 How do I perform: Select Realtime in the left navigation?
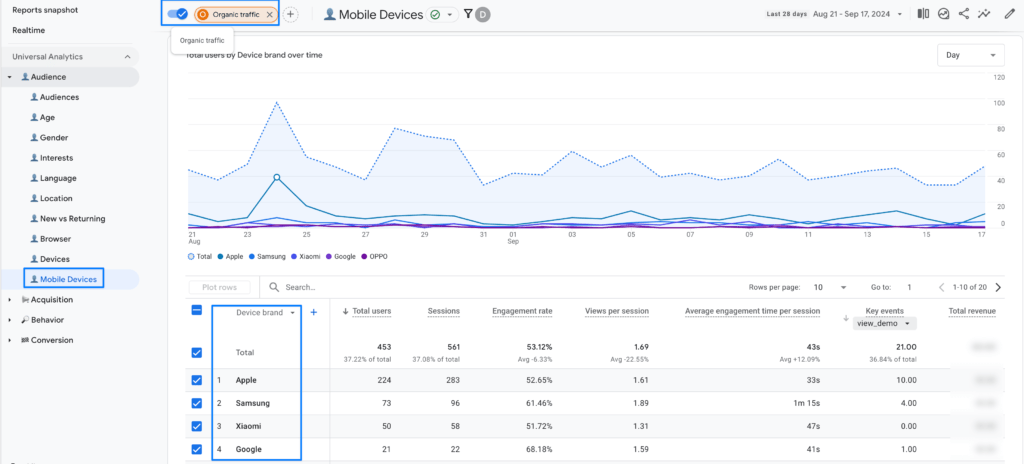tap(29, 31)
